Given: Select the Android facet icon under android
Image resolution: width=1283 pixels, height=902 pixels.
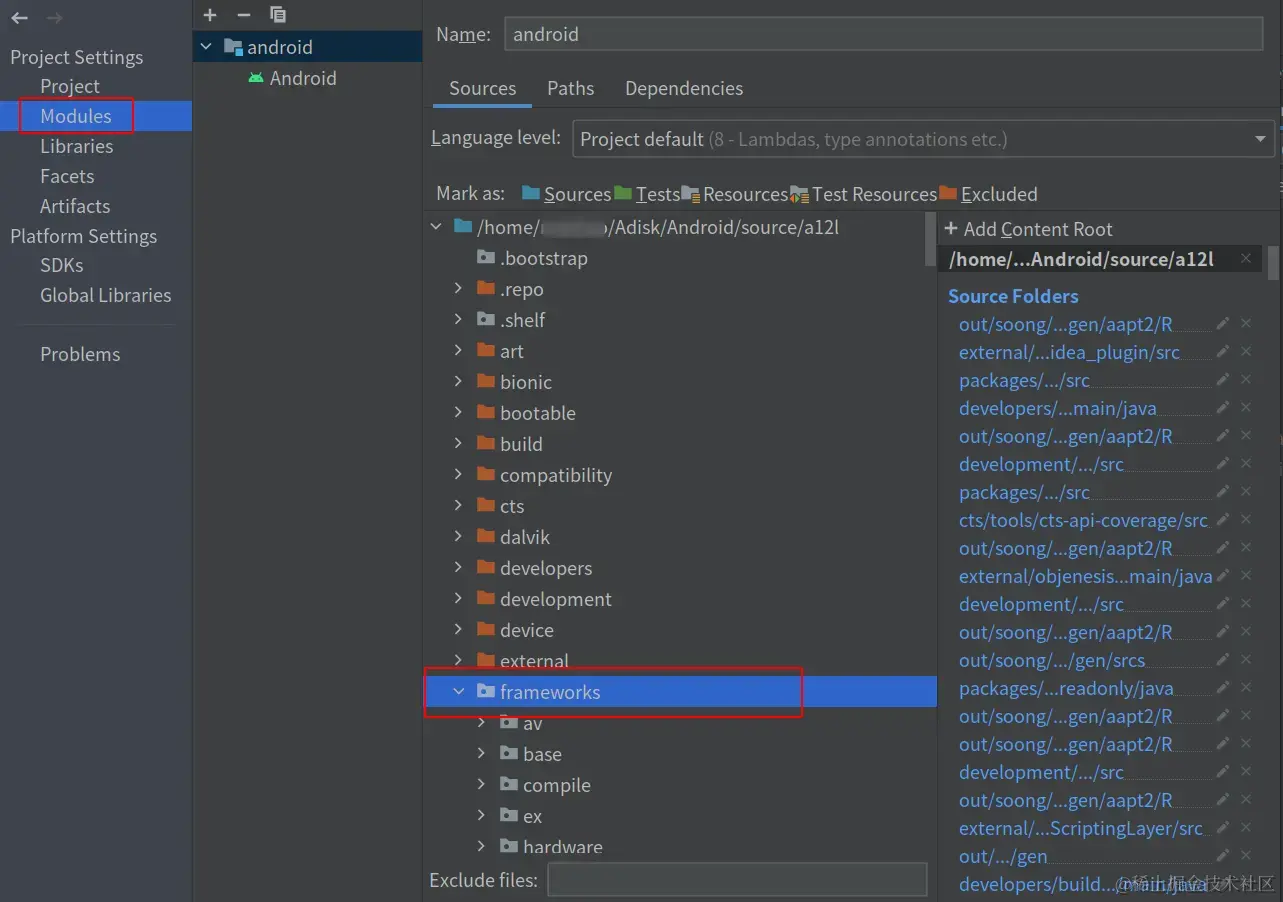Looking at the screenshot, I should coord(256,78).
